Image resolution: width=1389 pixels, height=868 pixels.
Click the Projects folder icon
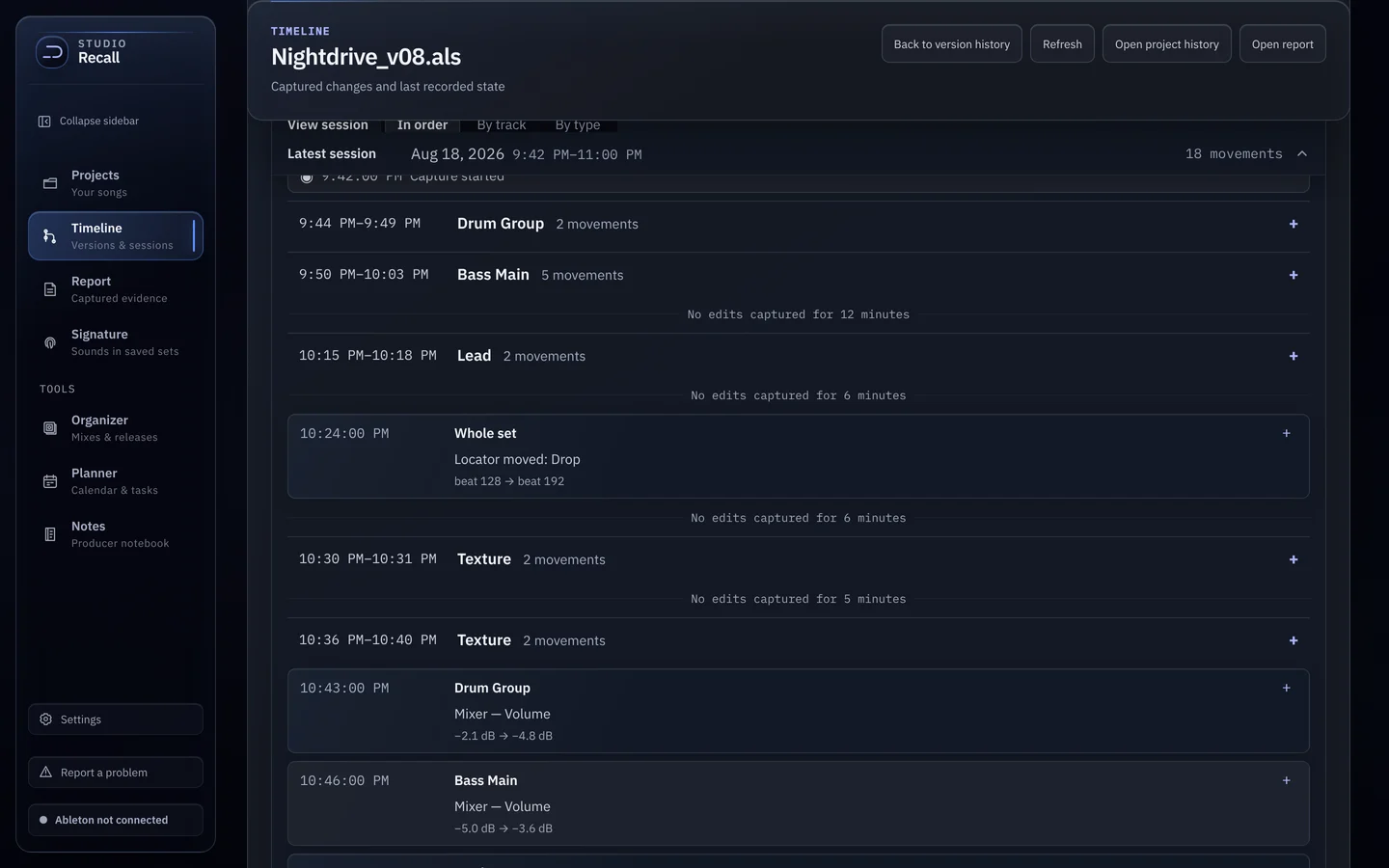pos(50,183)
